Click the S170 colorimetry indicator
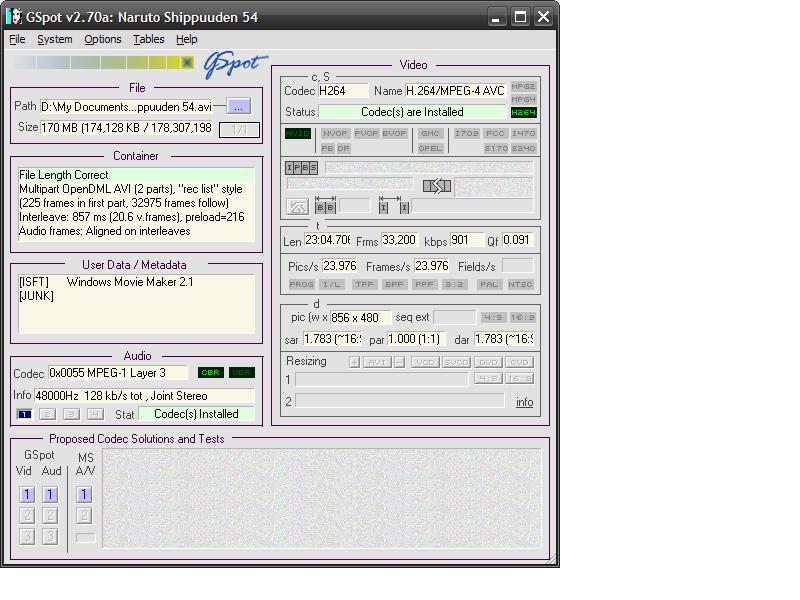Viewport: 800px width, 600px height. click(x=496, y=148)
